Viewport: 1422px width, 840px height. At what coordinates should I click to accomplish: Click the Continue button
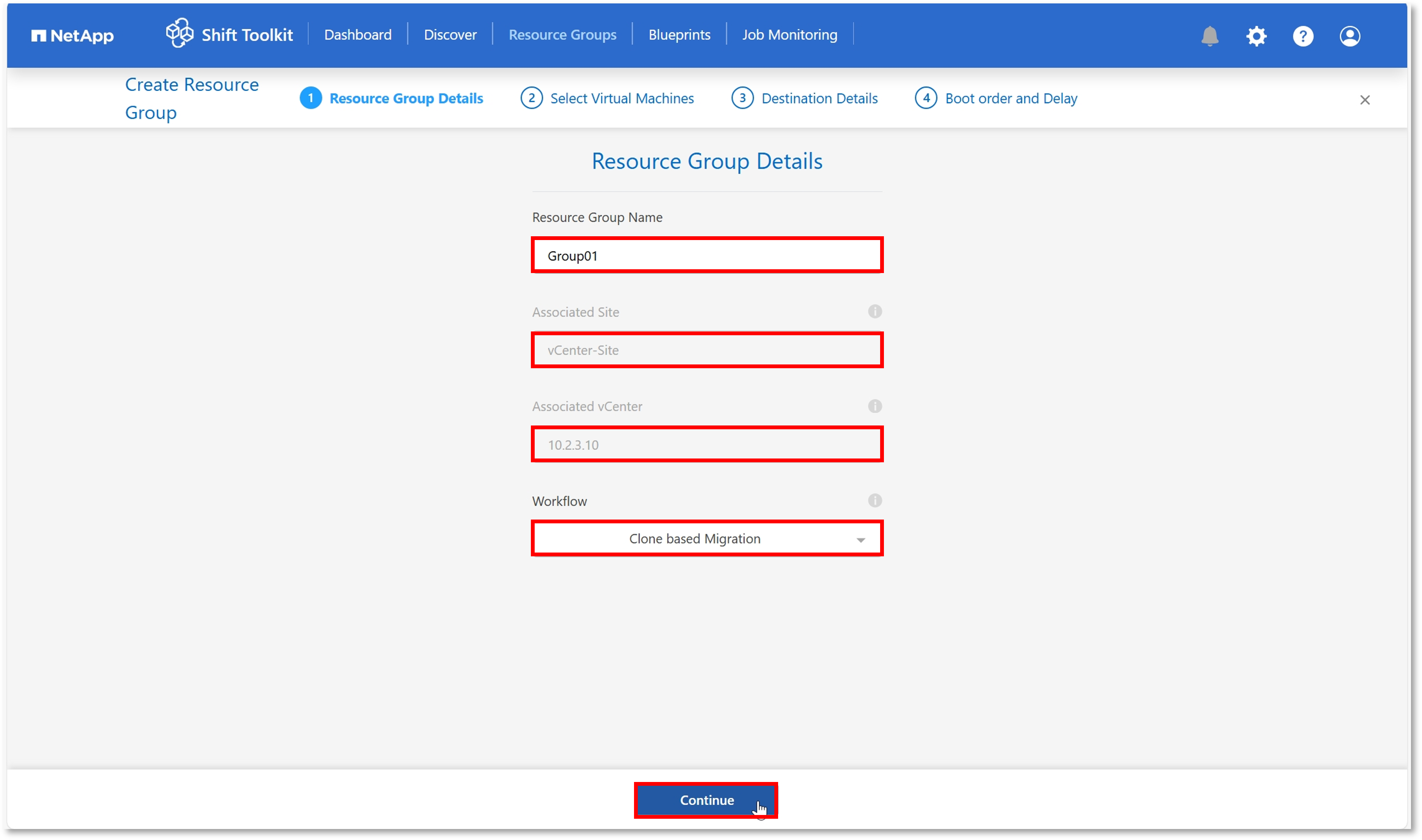(x=706, y=800)
